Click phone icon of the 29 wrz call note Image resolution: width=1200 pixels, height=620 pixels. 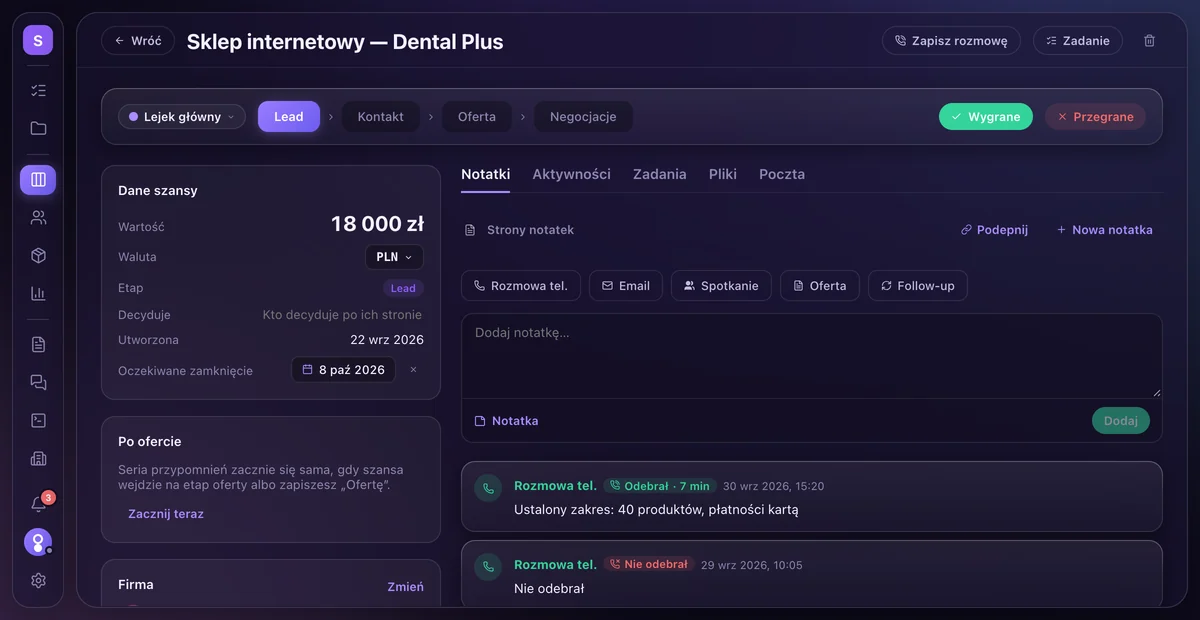click(x=488, y=566)
